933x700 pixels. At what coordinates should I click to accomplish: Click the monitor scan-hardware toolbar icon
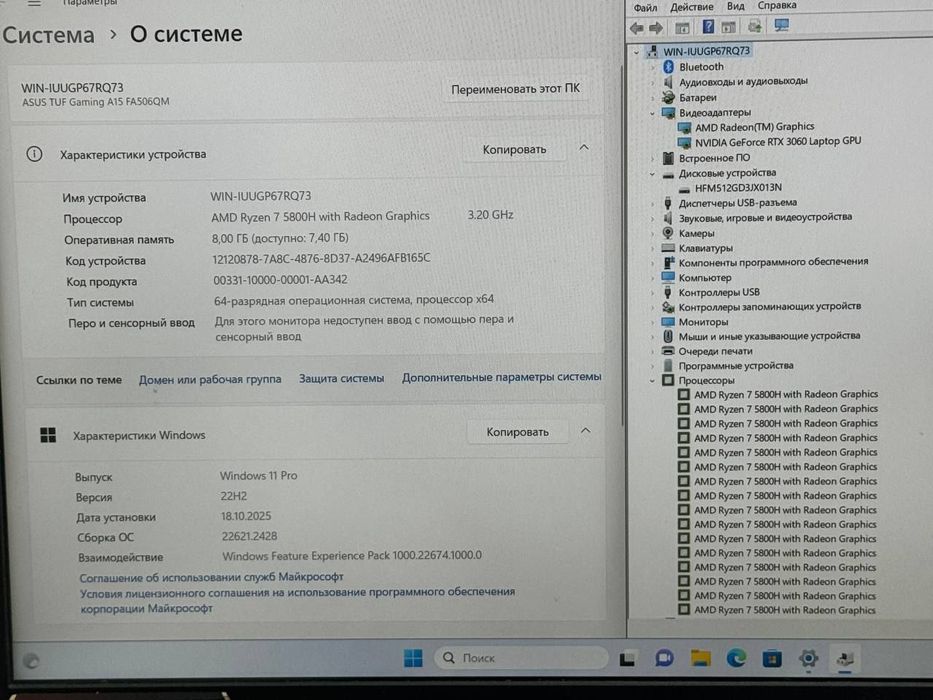point(782,26)
